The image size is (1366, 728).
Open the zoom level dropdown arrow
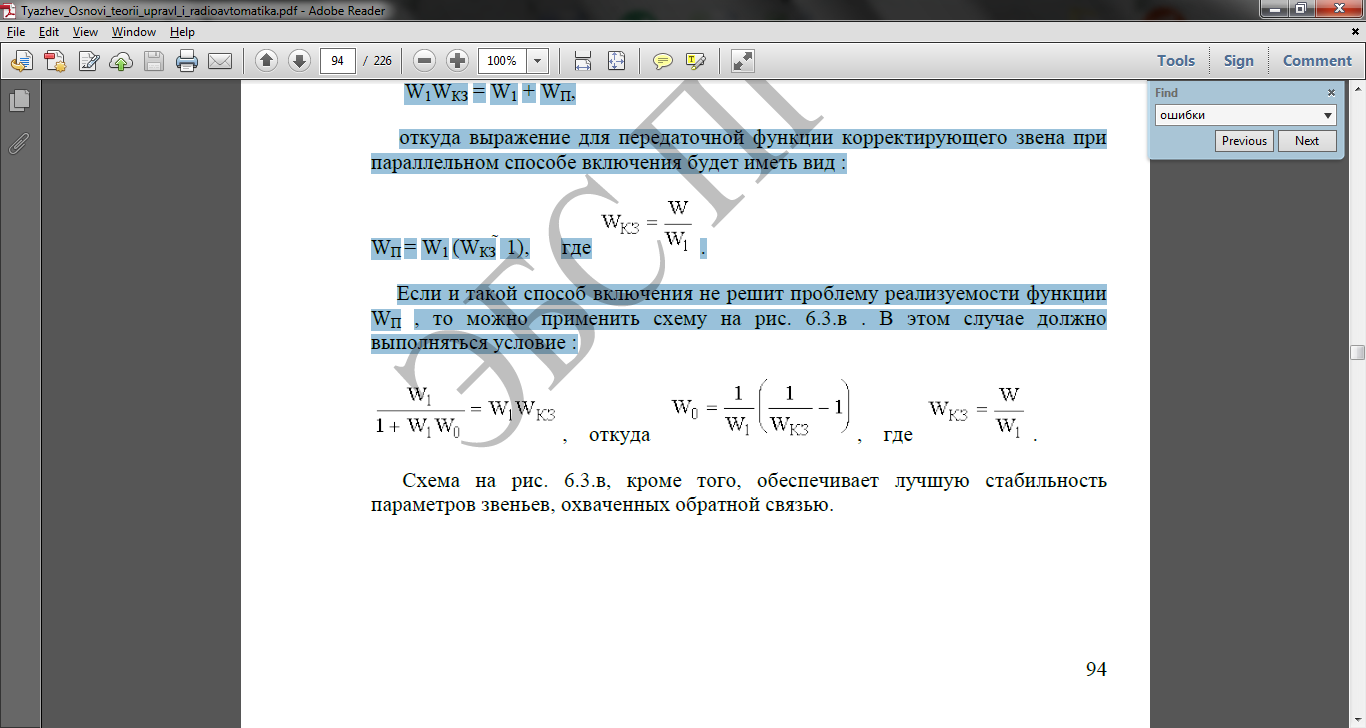(x=538, y=61)
